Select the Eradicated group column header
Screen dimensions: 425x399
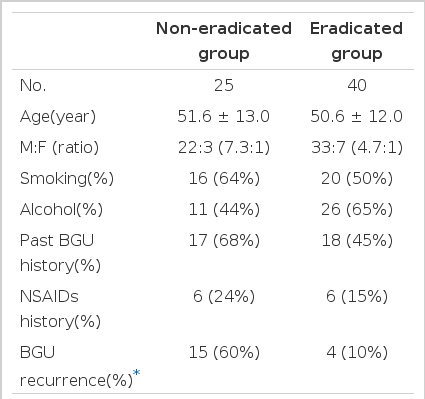tap(356, 41)
